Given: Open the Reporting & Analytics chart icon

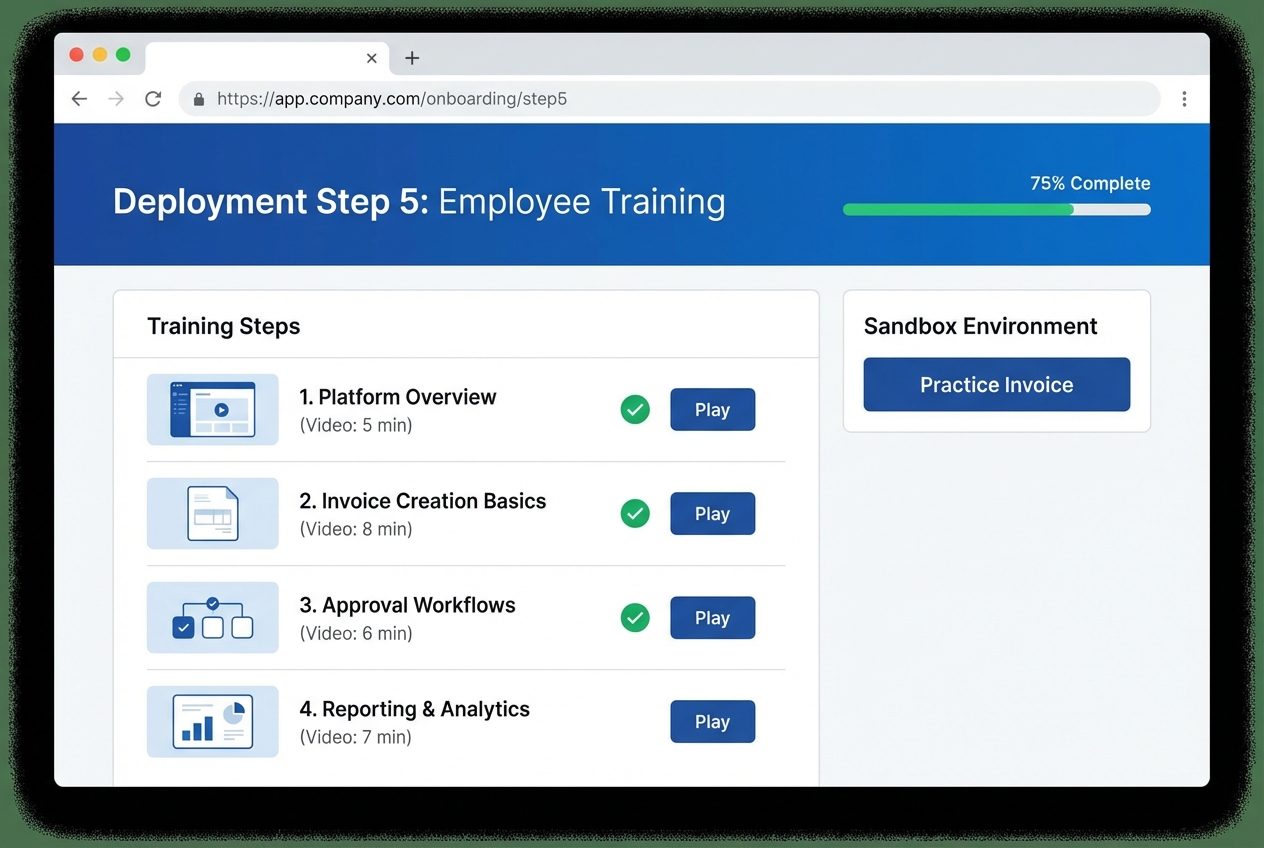Looking at the screenshot, I should (x=212, y=721).
